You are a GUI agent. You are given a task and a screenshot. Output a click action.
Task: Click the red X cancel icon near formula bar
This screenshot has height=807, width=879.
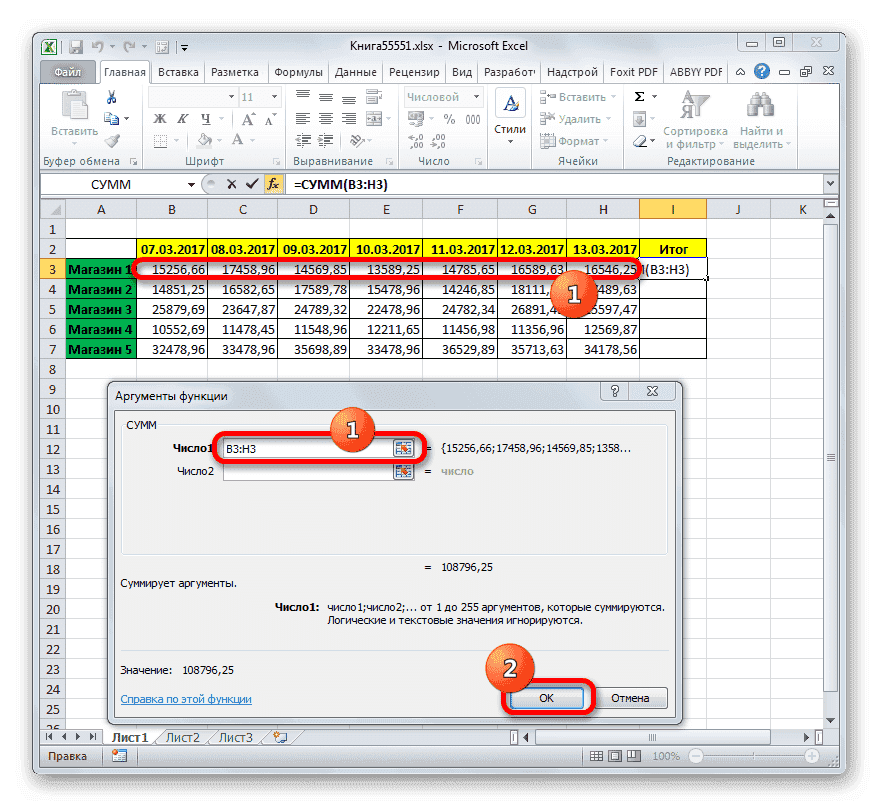click(232, 184)
